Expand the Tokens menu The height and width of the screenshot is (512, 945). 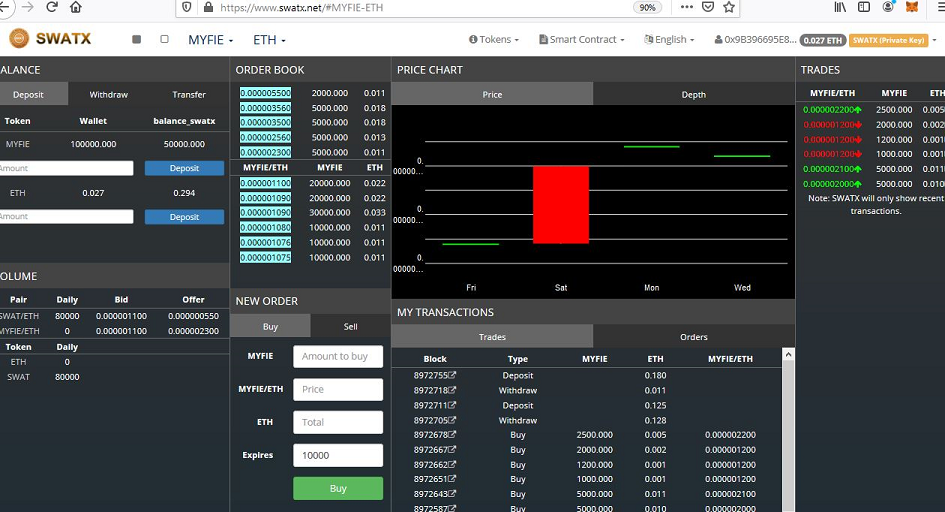494,39
